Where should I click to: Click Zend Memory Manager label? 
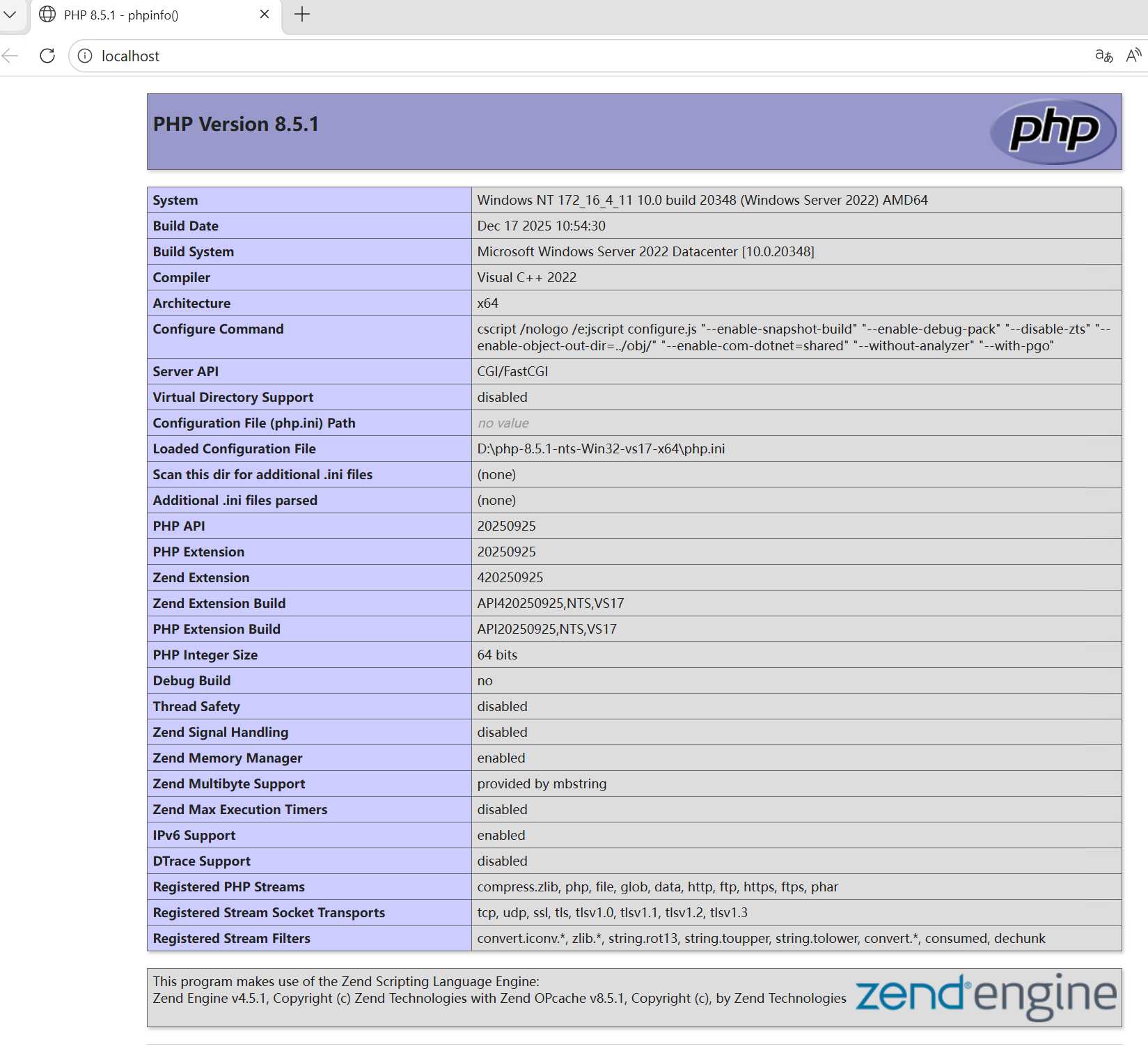[x=228, y=758]
